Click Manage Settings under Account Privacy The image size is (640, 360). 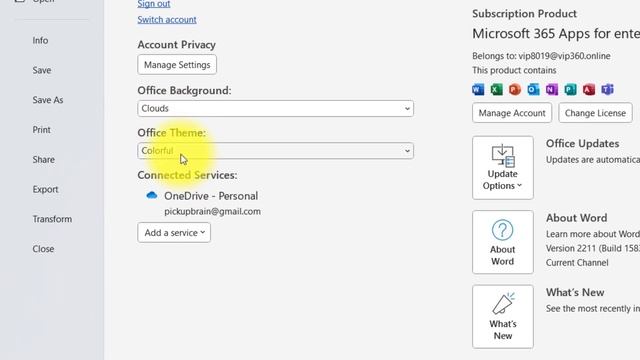tap(177, 64)
